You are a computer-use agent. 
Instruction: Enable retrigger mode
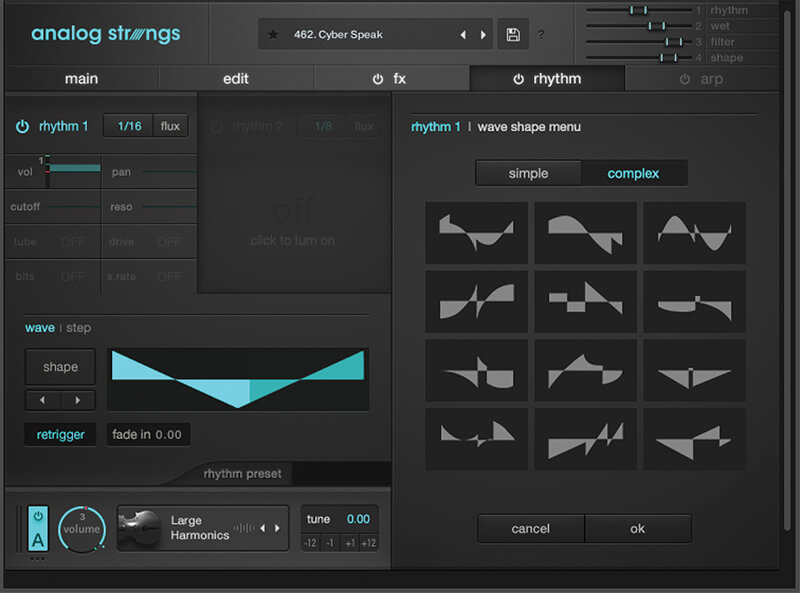[60, 434]
